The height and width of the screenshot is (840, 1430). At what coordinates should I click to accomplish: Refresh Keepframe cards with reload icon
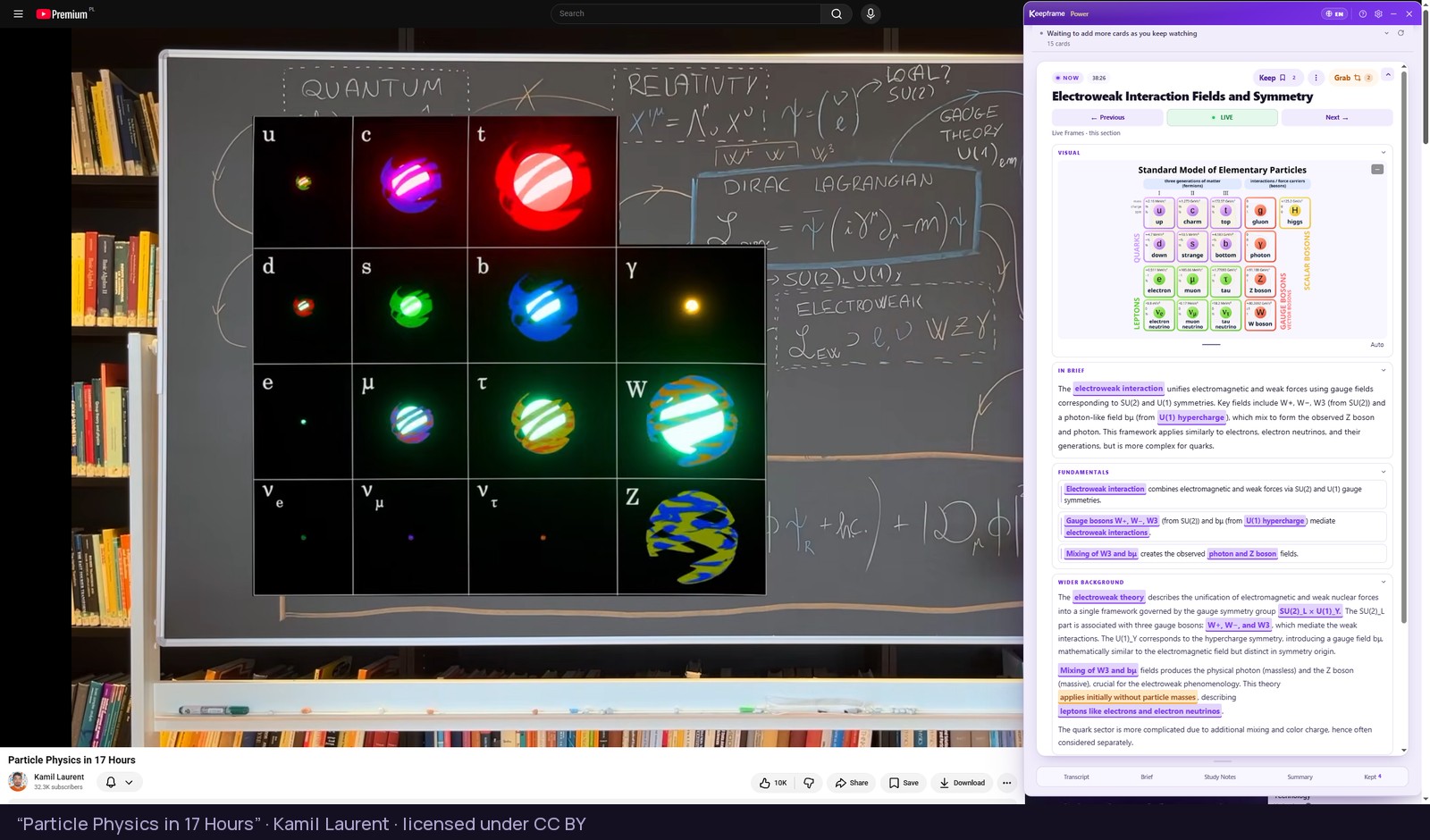pyautogui.click(x=1401, y=33)
